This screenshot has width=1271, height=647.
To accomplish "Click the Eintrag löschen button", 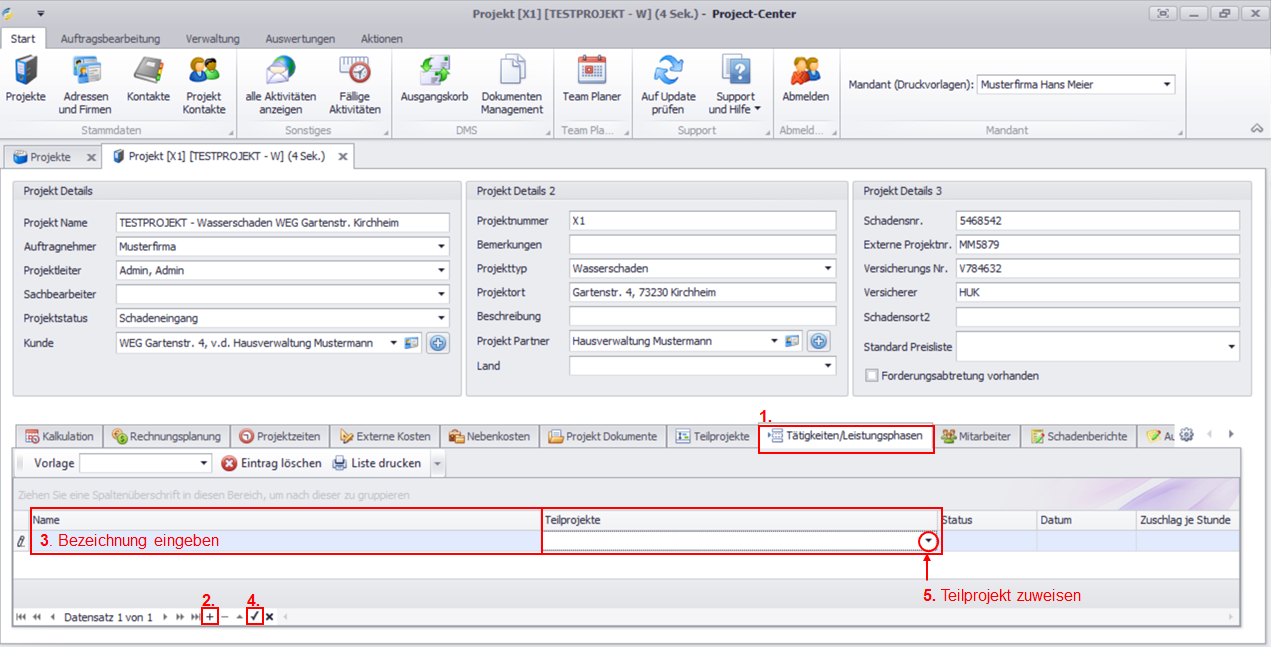I will (272, 464).
